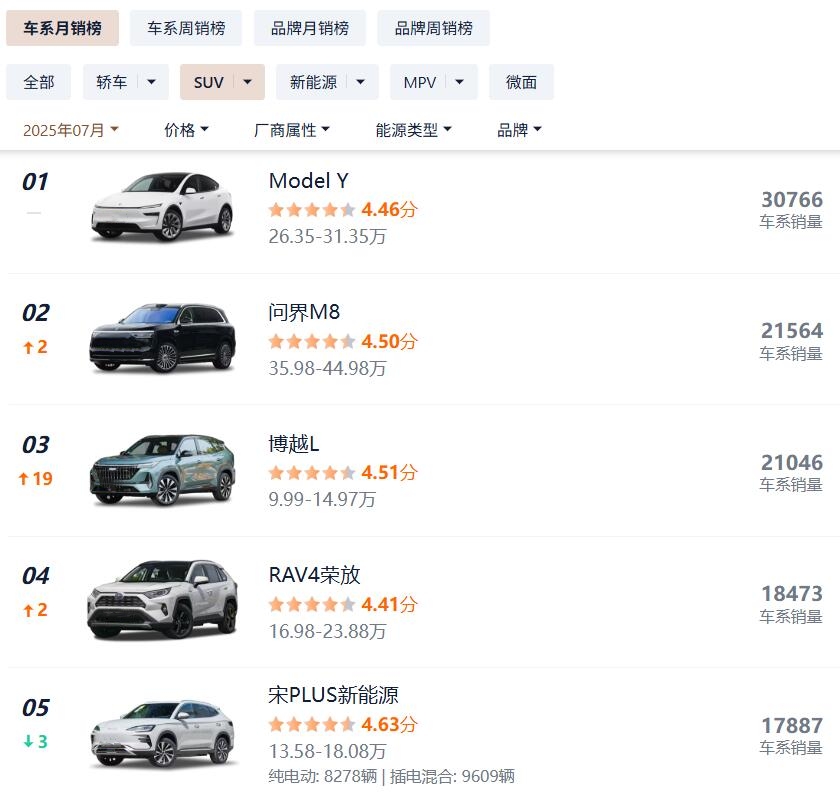Image resolution: width=840 pixels, height=792 pixels.
Task: Select the 微面 category button
Action: click(x=521, y=82)
